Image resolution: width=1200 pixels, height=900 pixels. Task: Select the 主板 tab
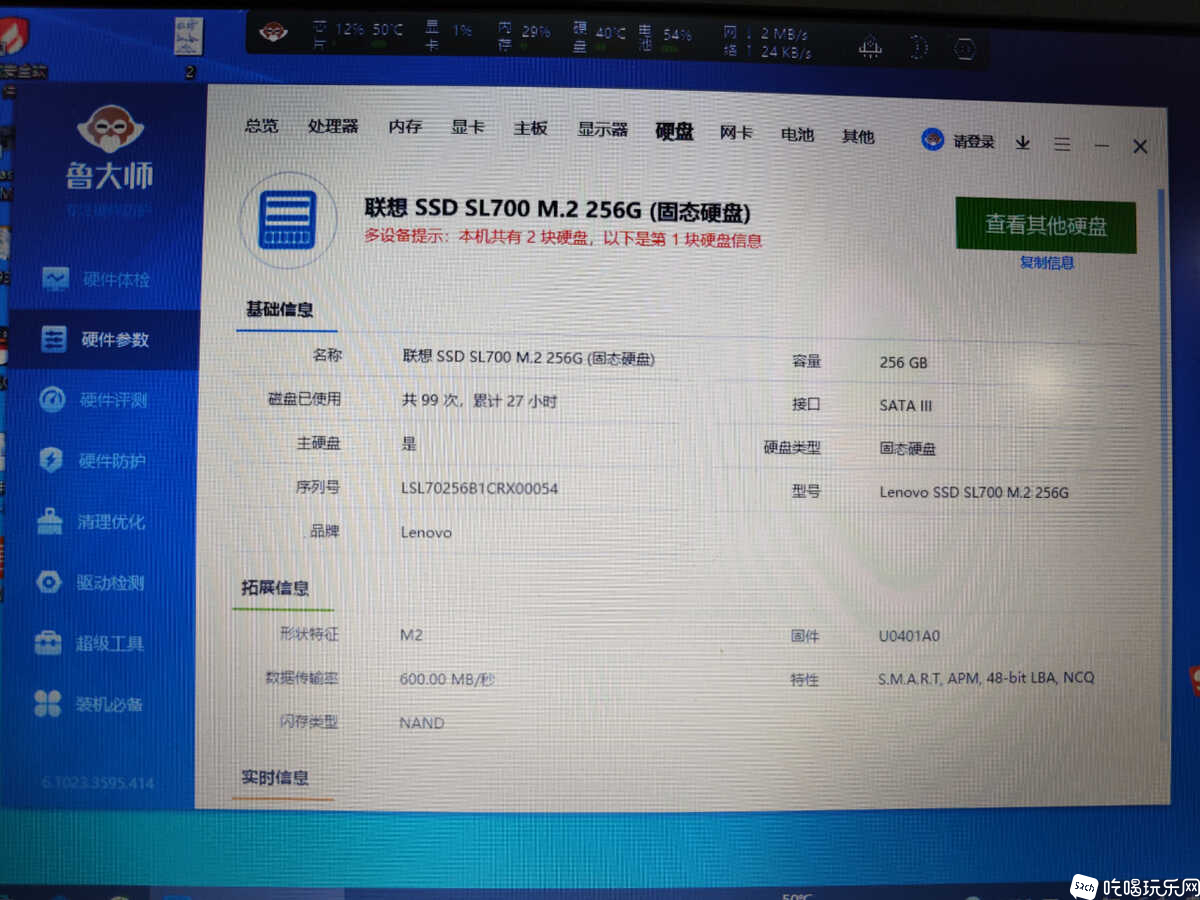tap(530, 129)
